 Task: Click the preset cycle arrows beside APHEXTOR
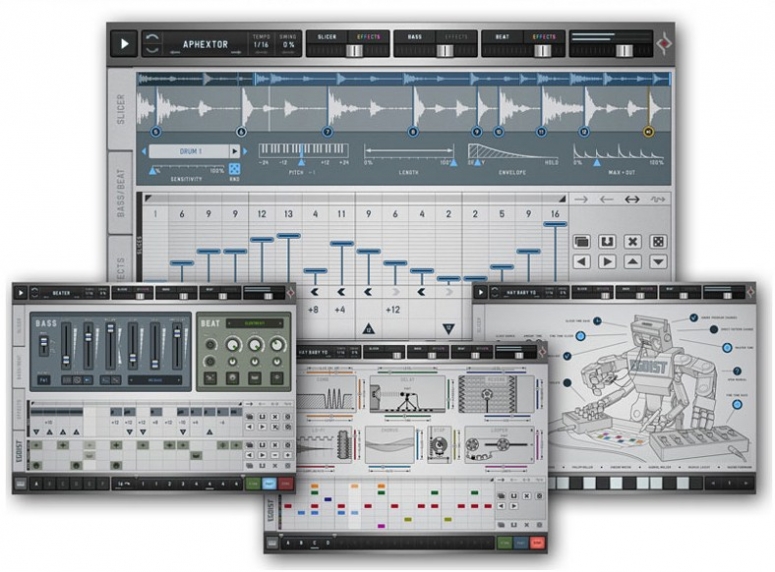[152, 44]
